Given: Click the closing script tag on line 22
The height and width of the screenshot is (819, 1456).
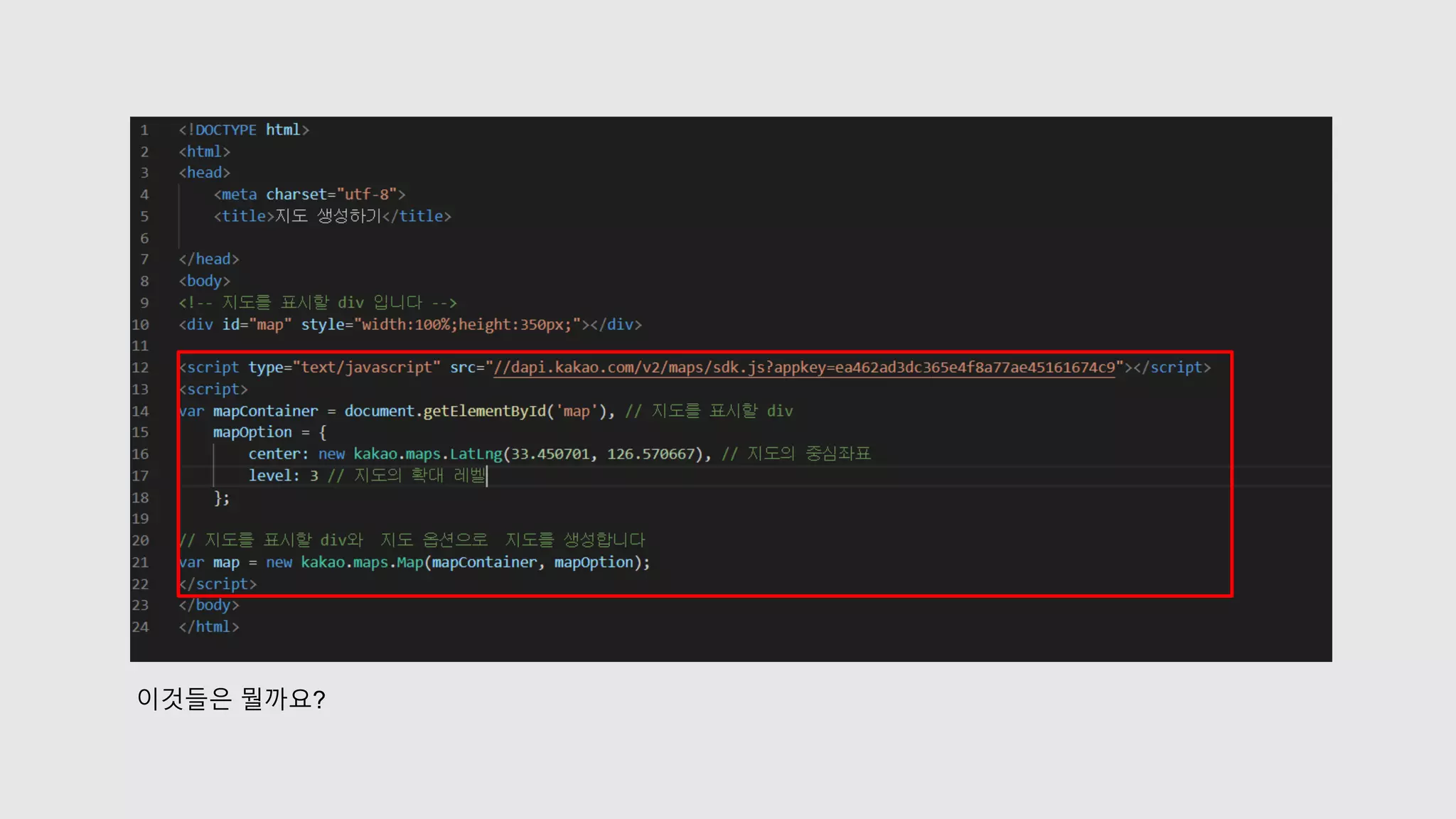Looking at the screenshot, I should click(x=218, y=584).
